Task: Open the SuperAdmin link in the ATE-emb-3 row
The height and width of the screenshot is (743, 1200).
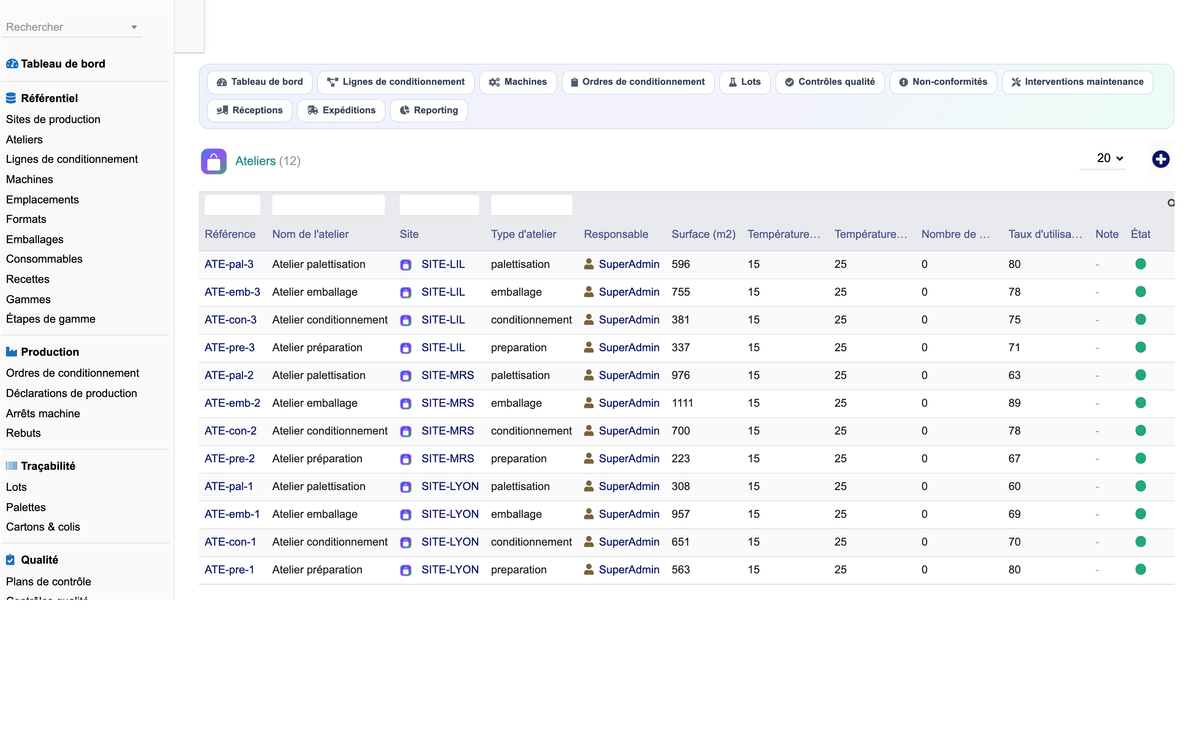Action: click(629, 292)
